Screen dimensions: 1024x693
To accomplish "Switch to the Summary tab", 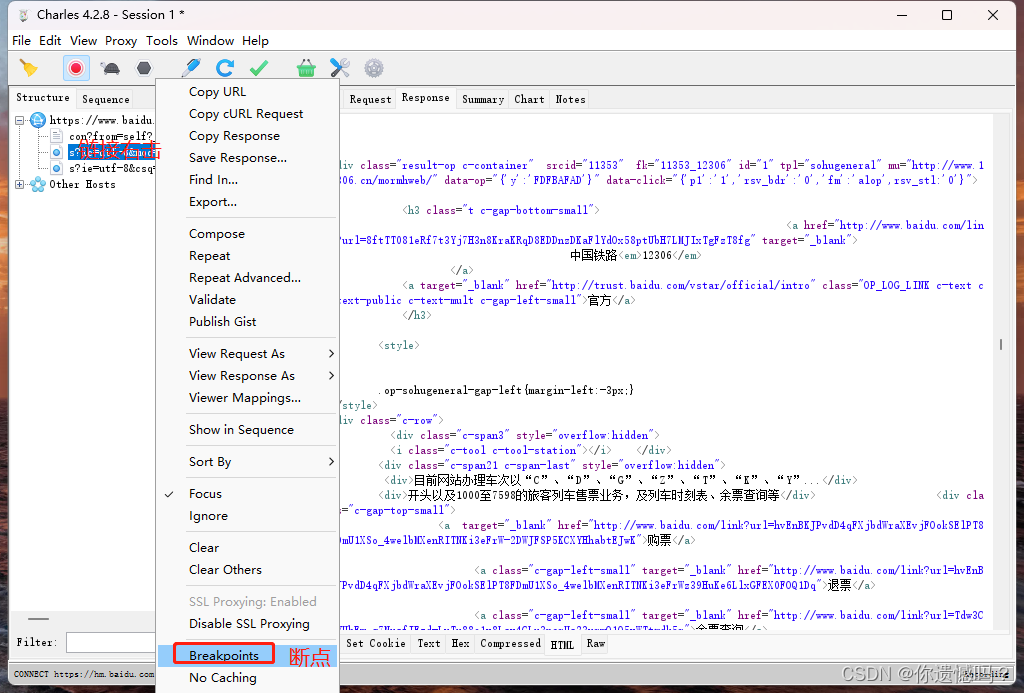I will tap(483, 99).
